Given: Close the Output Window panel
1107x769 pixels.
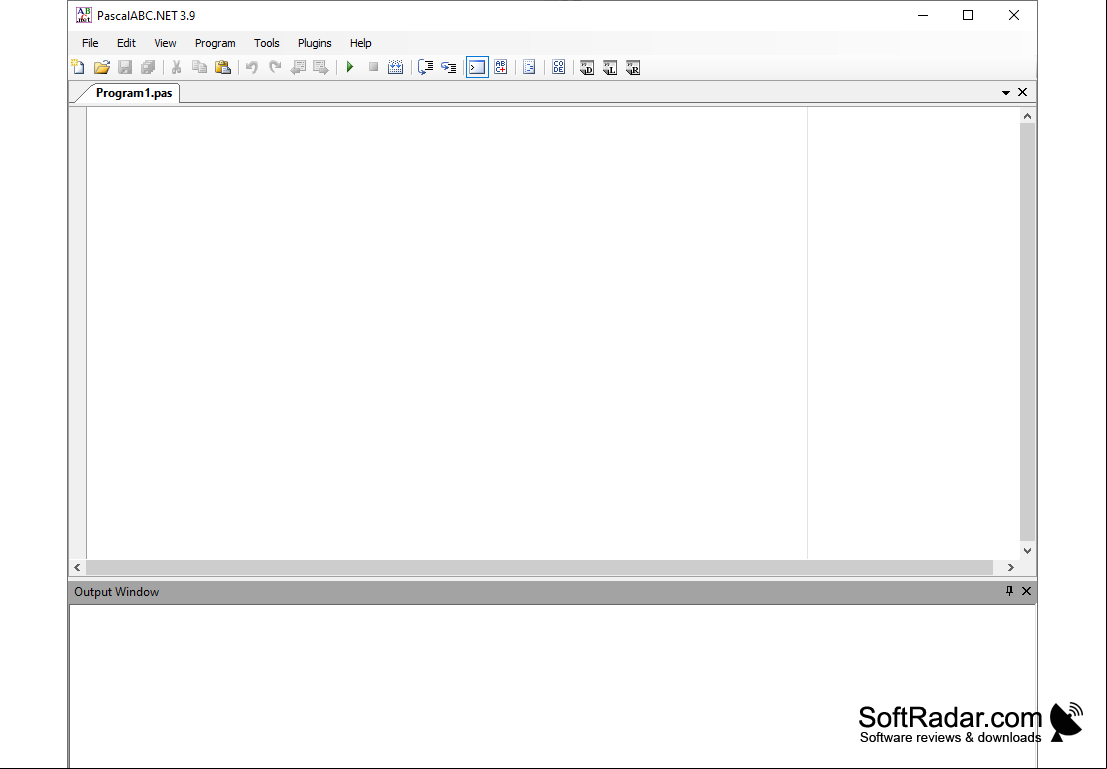Looking at the screenshot, I should (1027, 591).
